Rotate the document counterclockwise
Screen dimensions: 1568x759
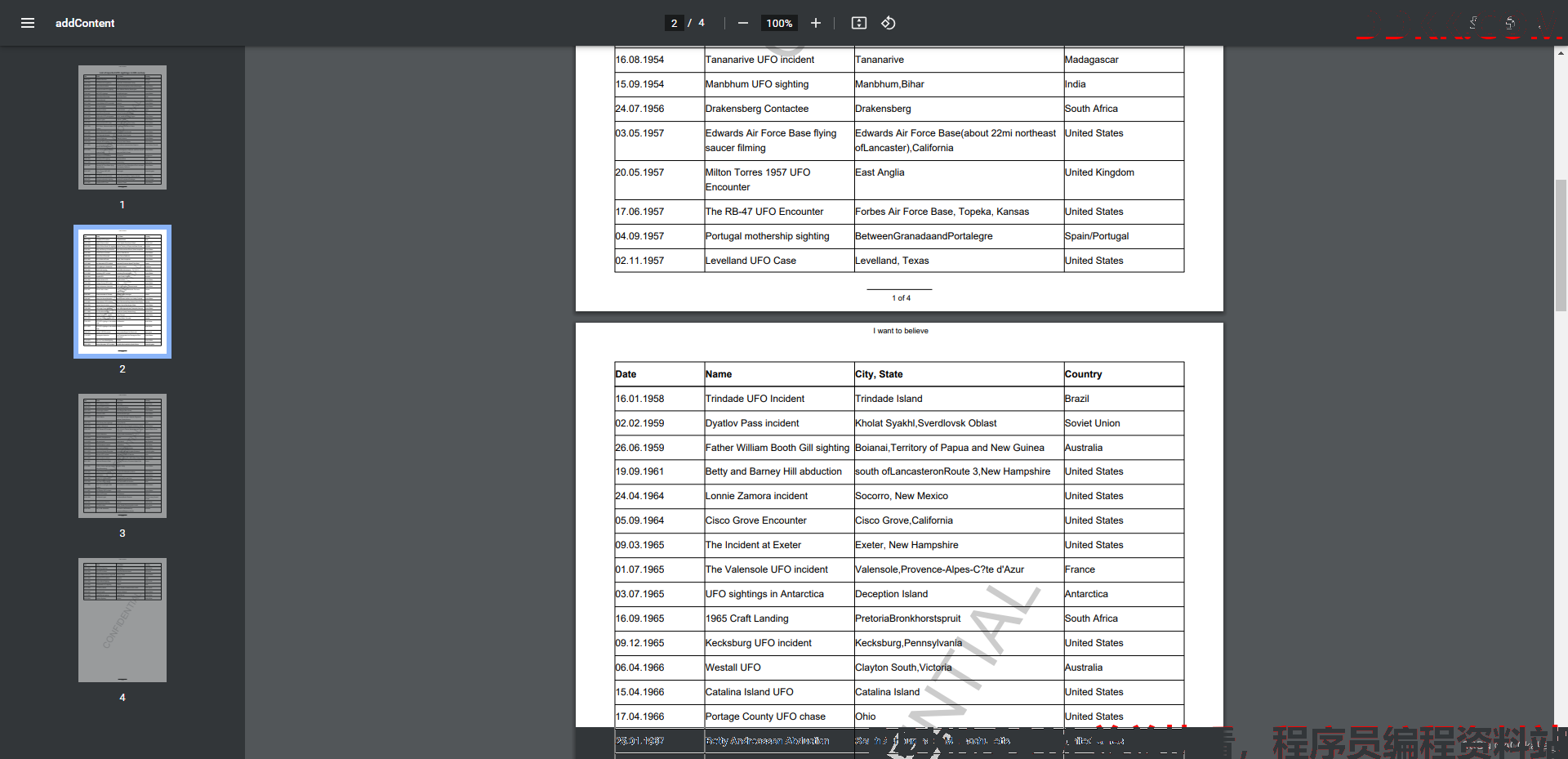tap(889, 23)
